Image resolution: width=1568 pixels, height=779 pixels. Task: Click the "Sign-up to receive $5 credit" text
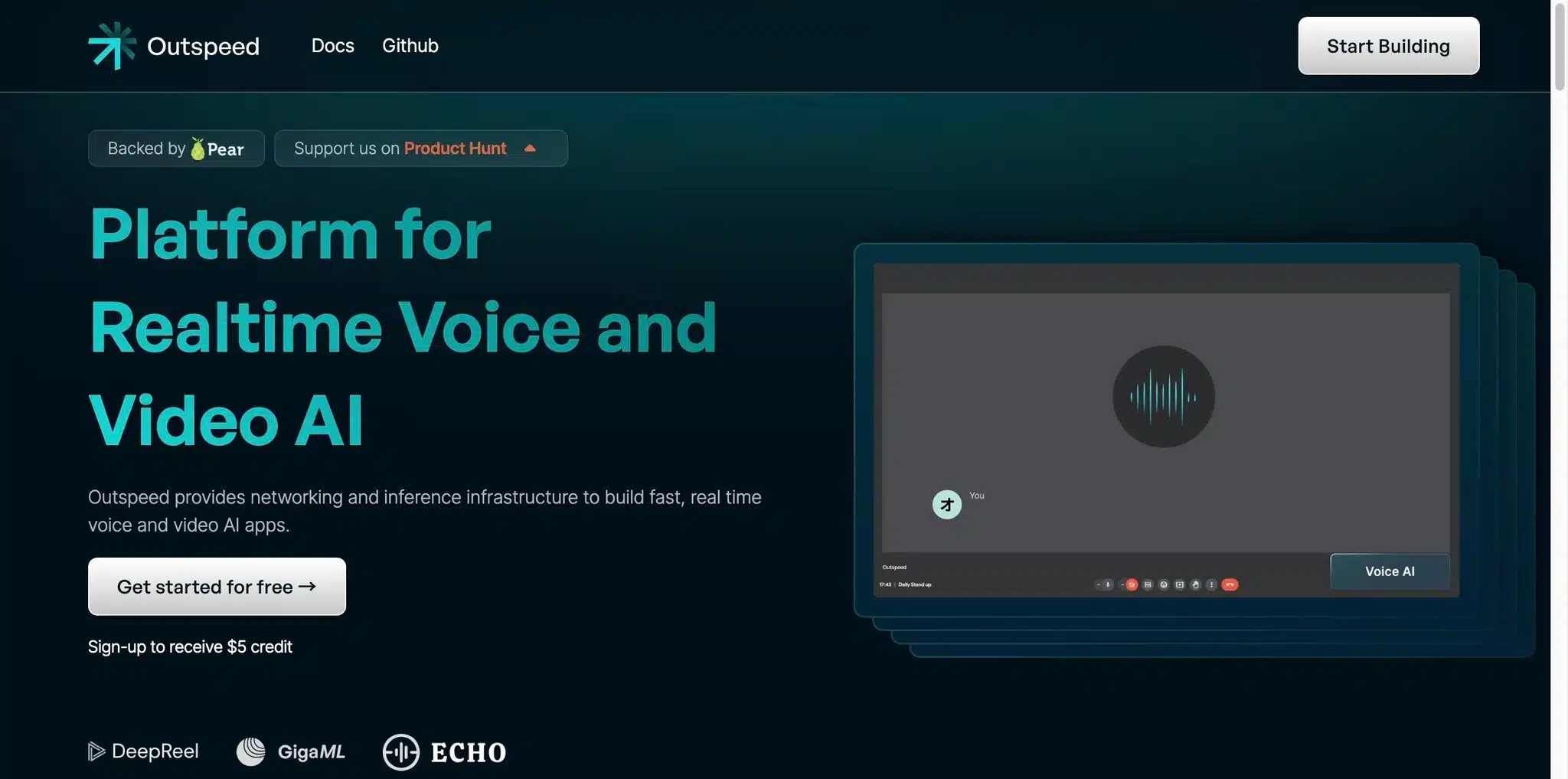coord(190,647)
